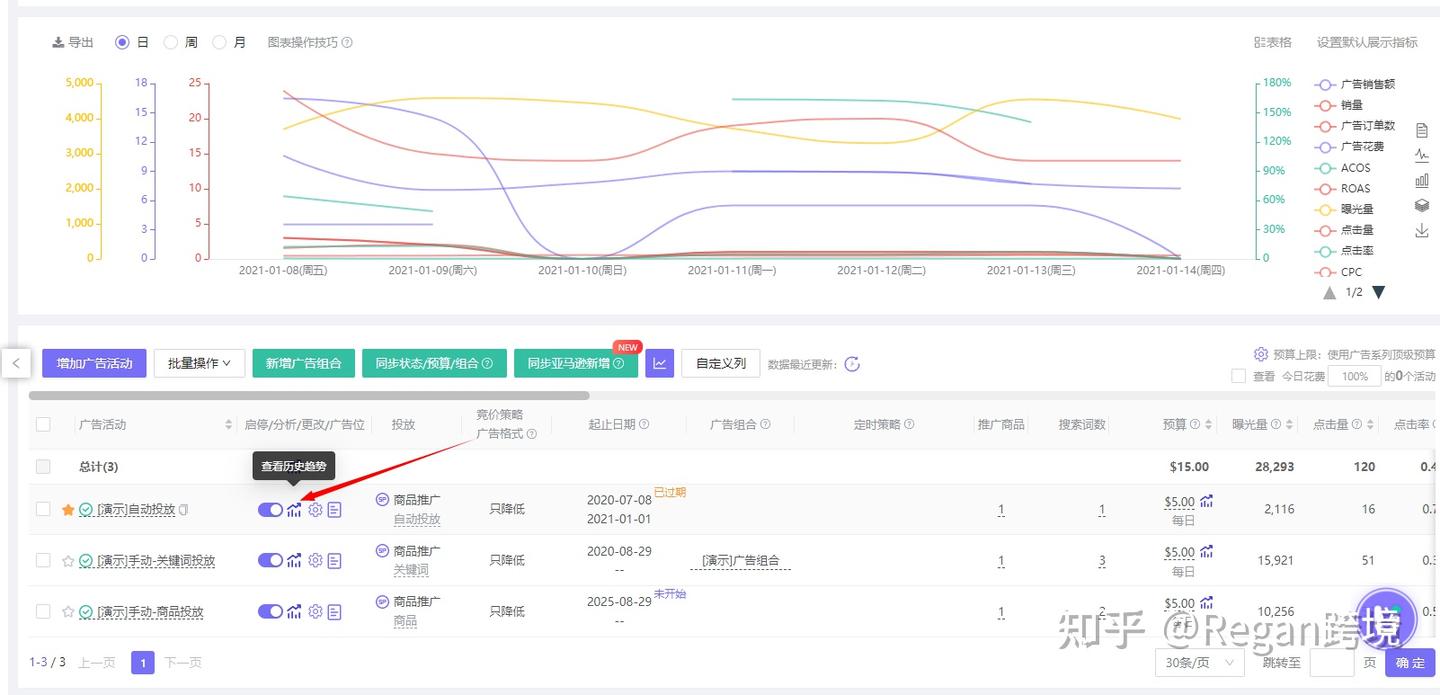Click the horizontal table scrollbar
The image size is (1440, 695).
(x=309, y=396)
